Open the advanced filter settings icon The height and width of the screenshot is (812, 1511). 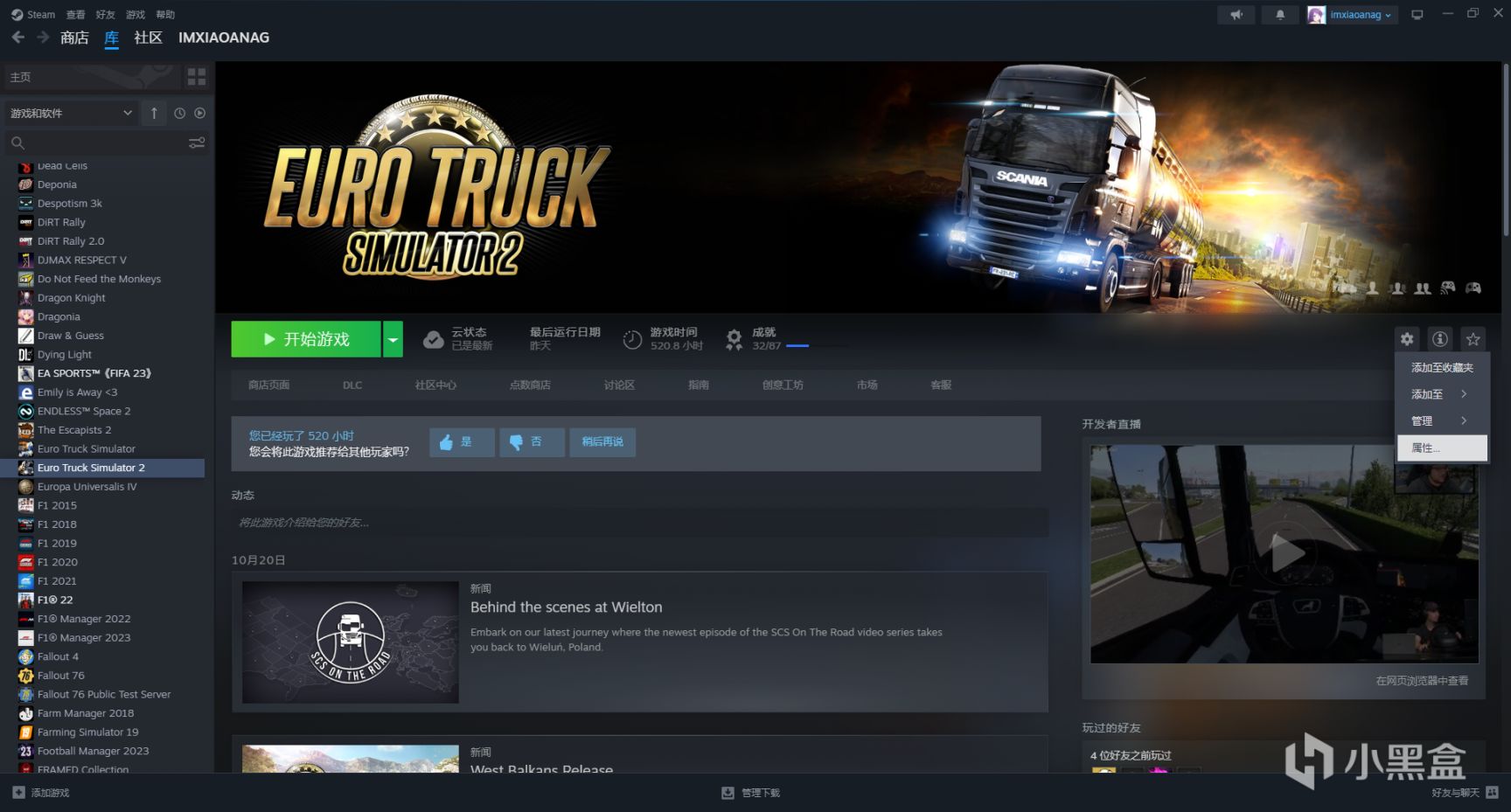tap(197, 142)
